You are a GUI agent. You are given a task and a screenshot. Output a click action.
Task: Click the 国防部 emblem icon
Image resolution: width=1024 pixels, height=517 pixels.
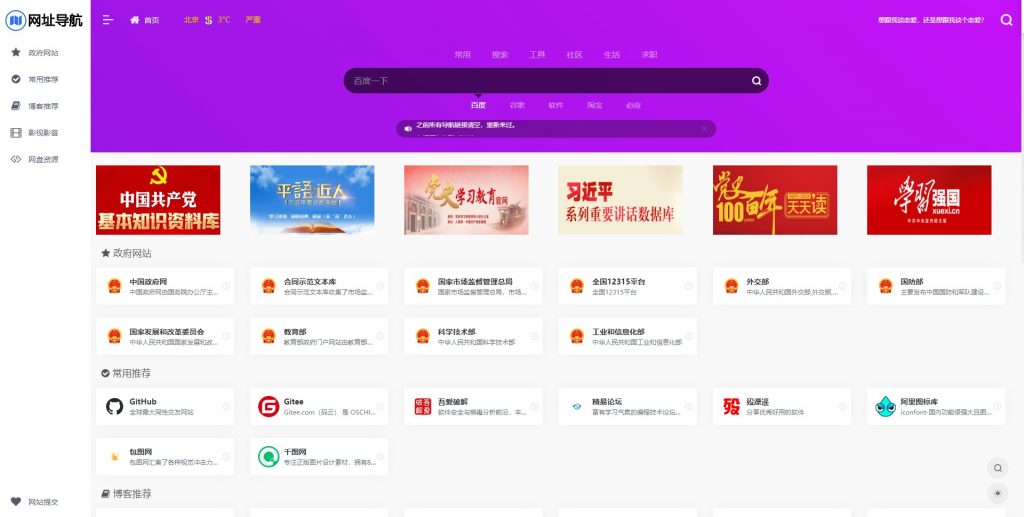(x=886, y=286)
